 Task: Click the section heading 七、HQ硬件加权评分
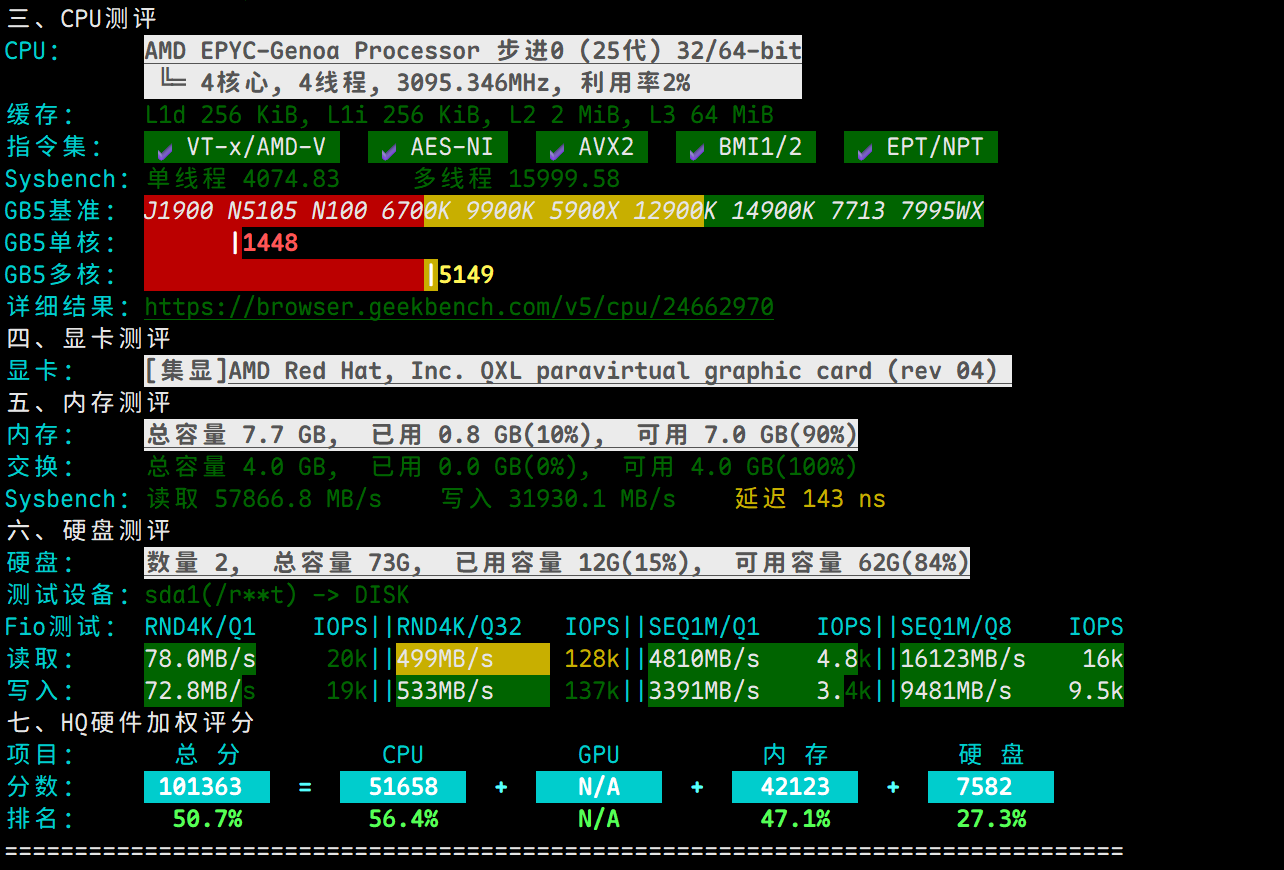click(131, 722)
